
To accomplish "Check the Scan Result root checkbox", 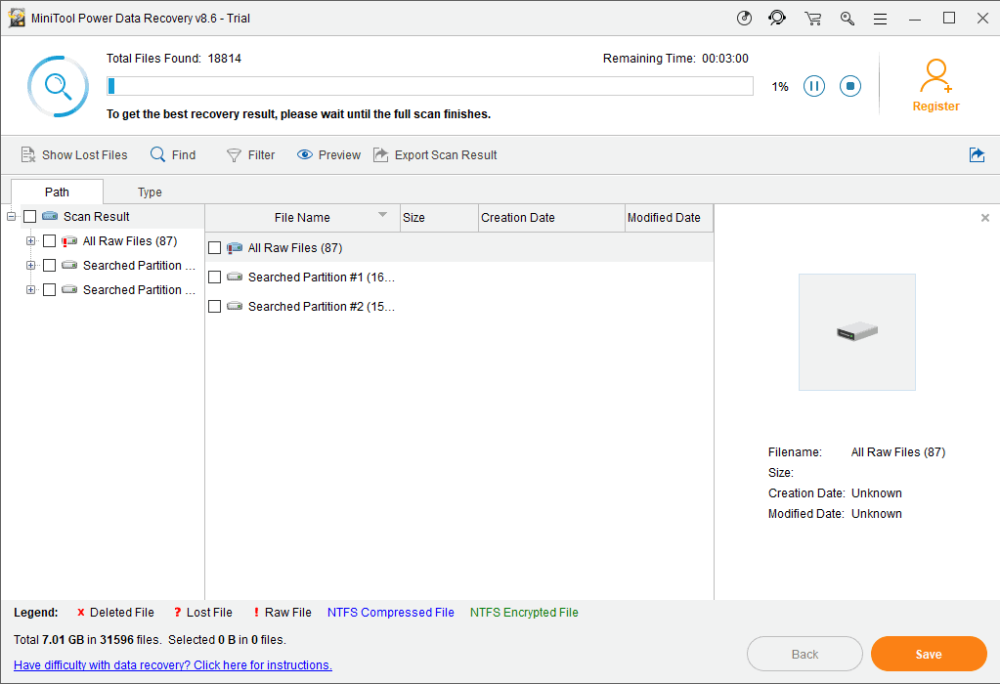I will [x=29, y=217].
